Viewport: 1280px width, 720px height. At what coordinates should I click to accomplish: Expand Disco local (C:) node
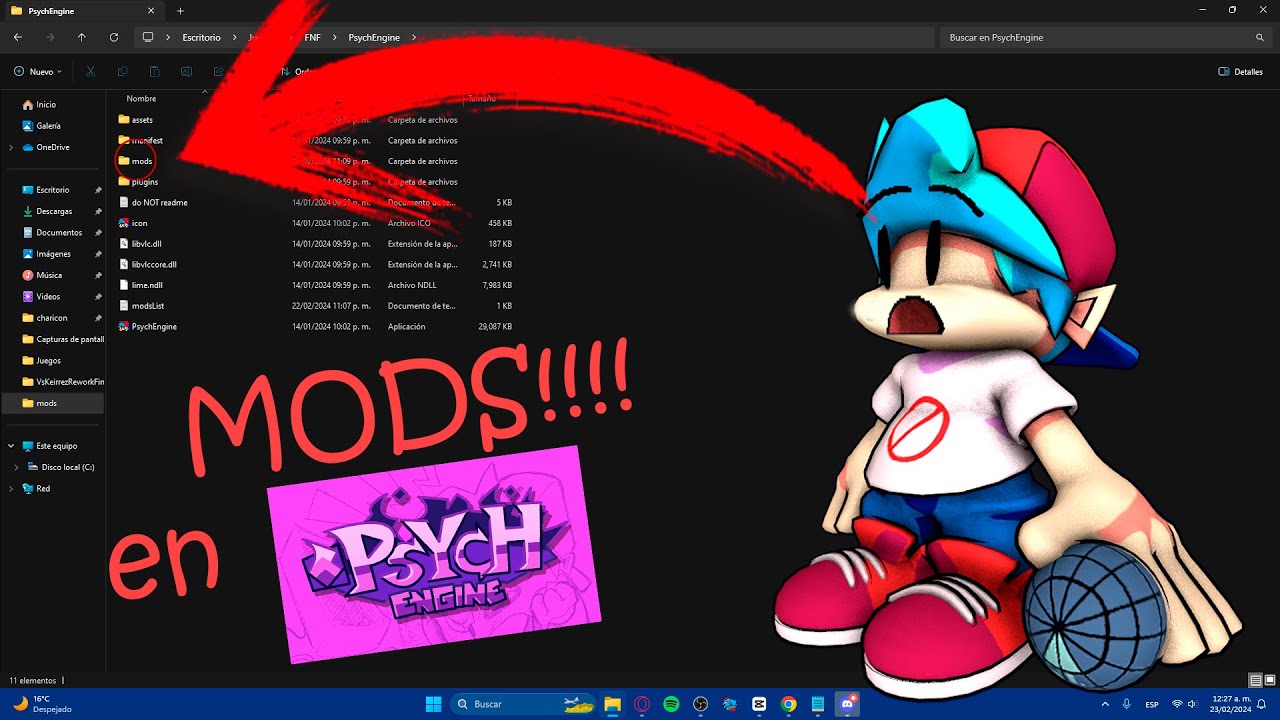point(16,467)
